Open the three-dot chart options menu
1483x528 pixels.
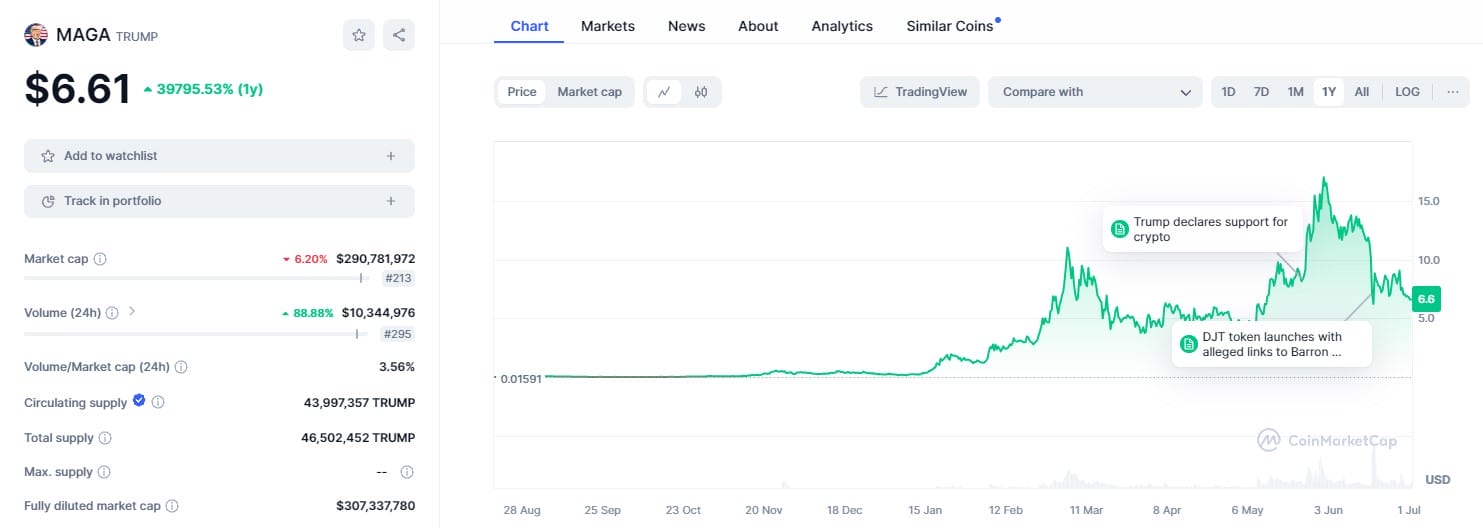tap(1452, 92)
